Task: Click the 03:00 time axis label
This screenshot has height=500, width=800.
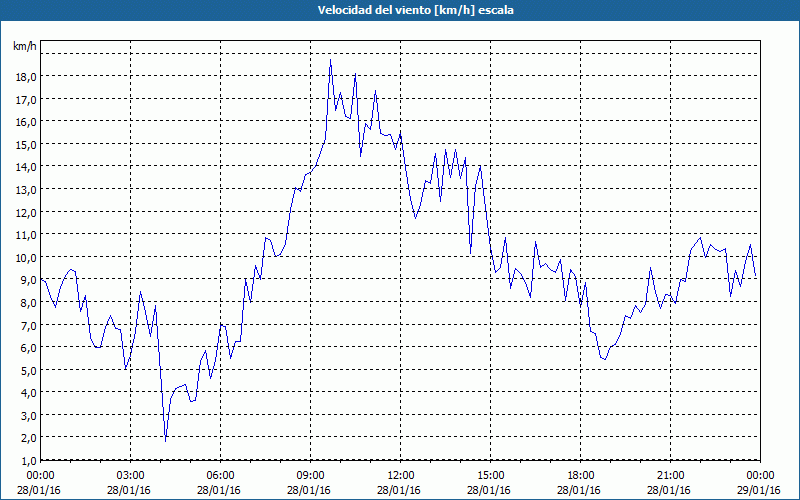Action: 131,476
